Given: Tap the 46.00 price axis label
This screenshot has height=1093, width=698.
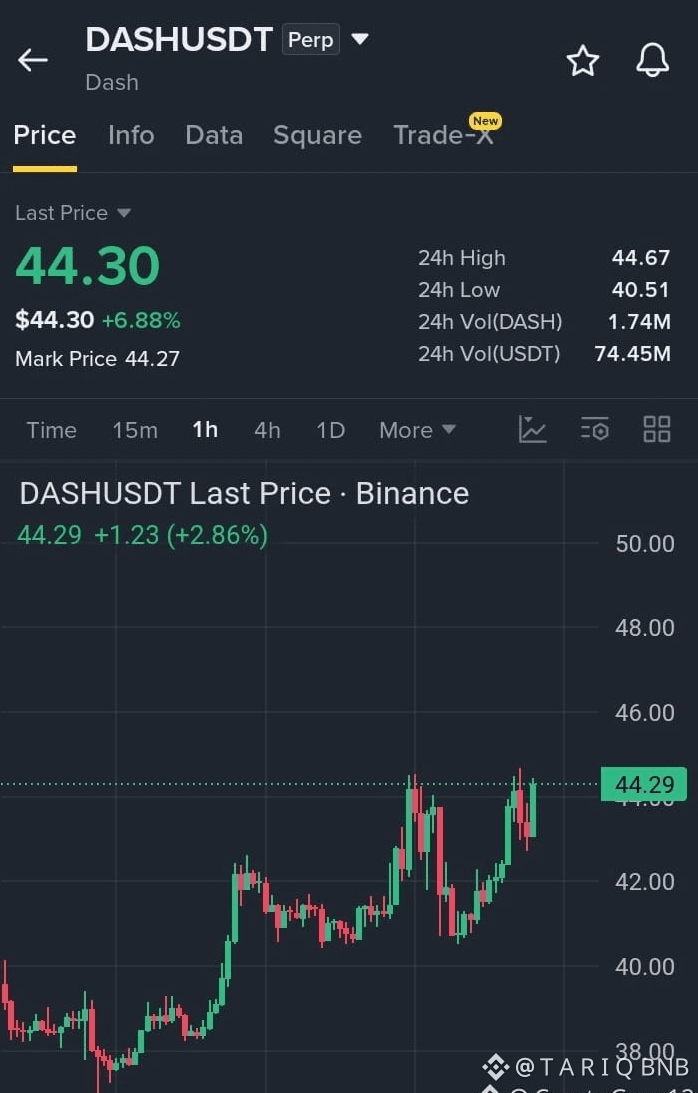Looking at the screenshot, I should [645, 712].
